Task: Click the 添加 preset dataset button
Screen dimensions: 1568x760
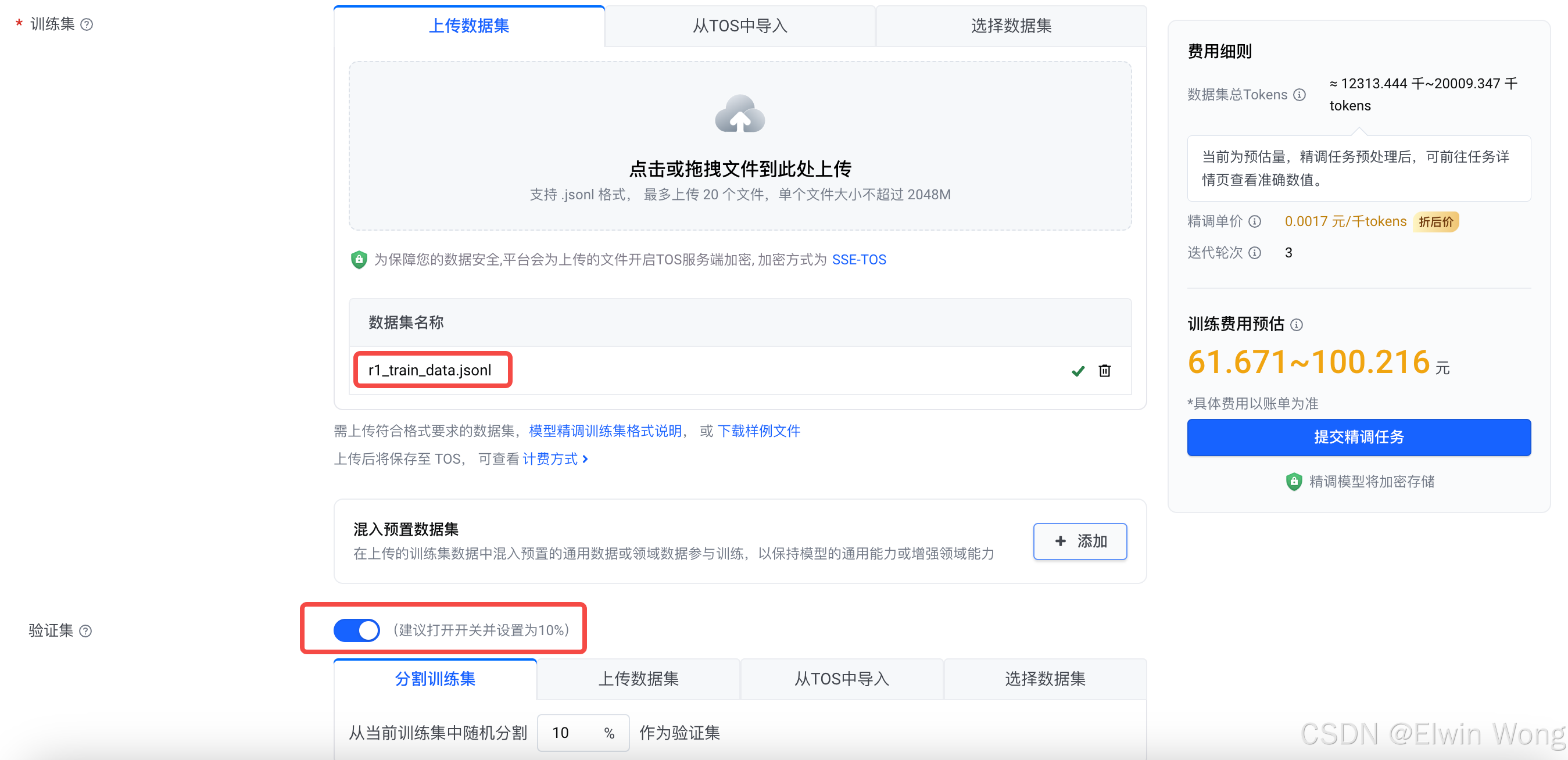Action: point(1079,541)
